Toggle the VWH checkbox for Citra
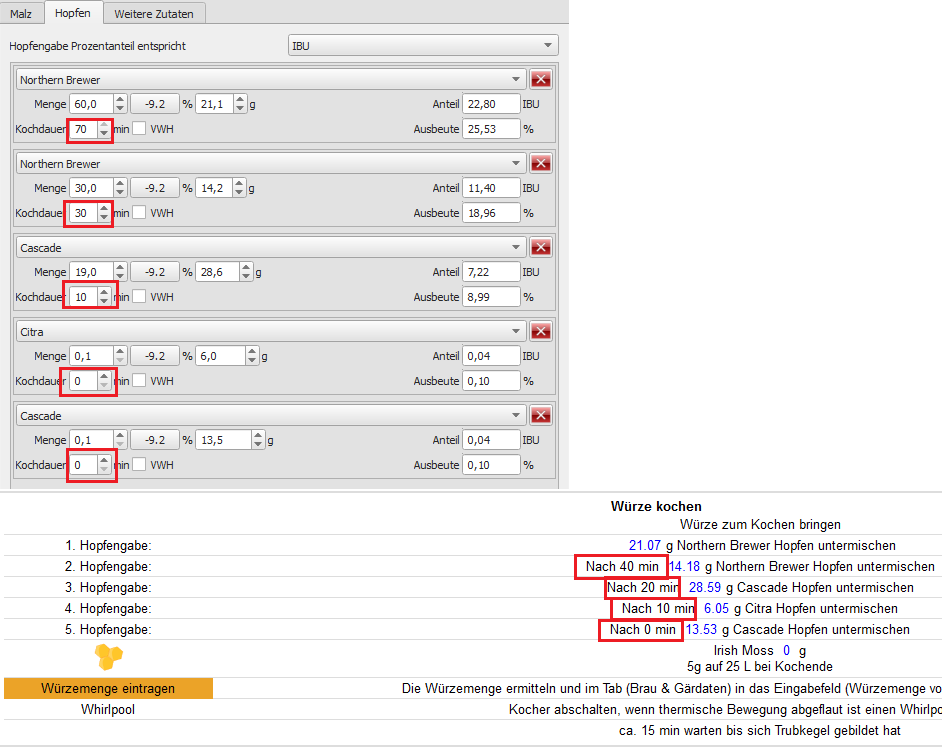The height and width of the screenshot is (748, 942). [139, 381]
